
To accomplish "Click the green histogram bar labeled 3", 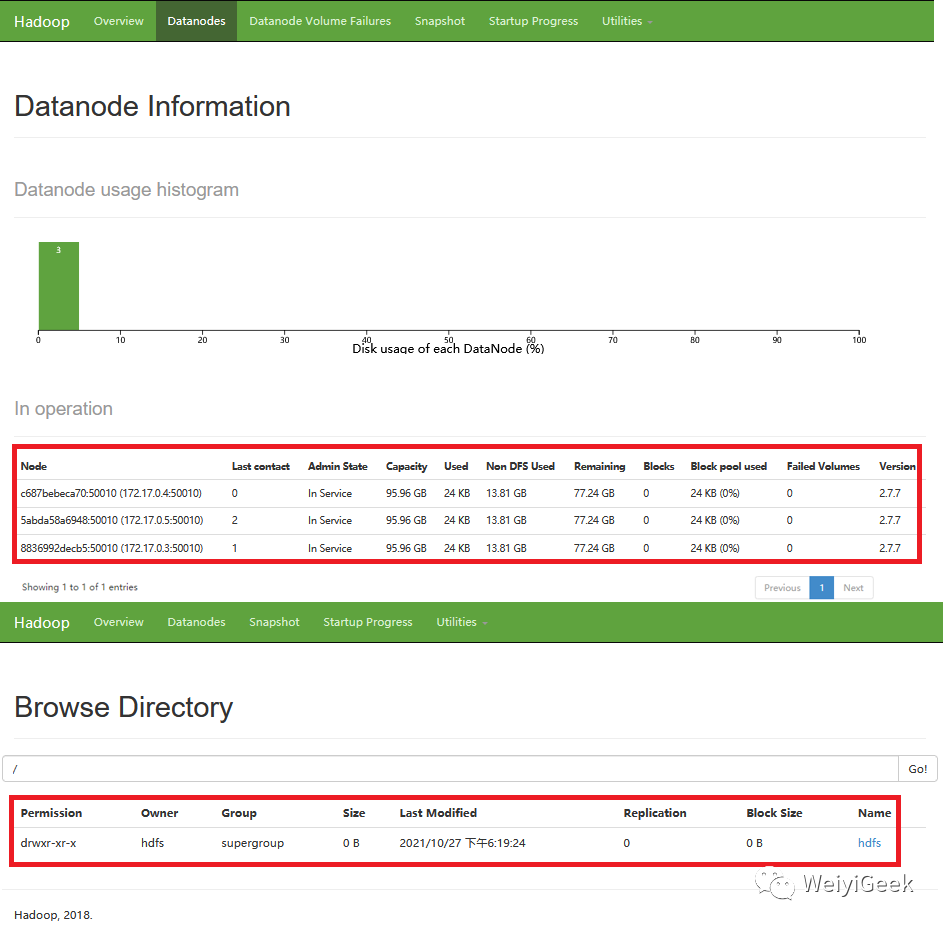I will [x=59, y=286].
